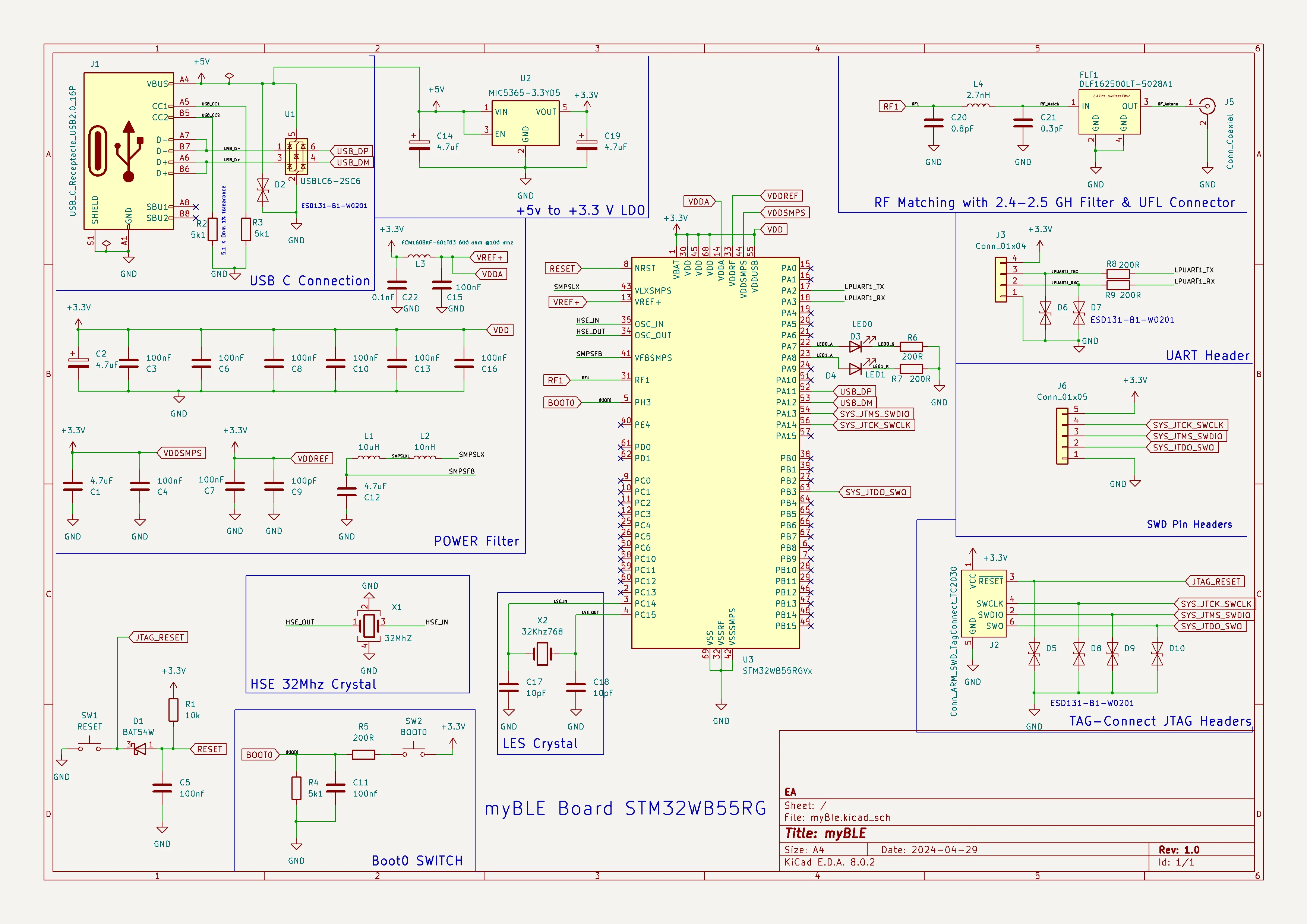Click capacitor C5 on the reset line

[x=162, y=788]
